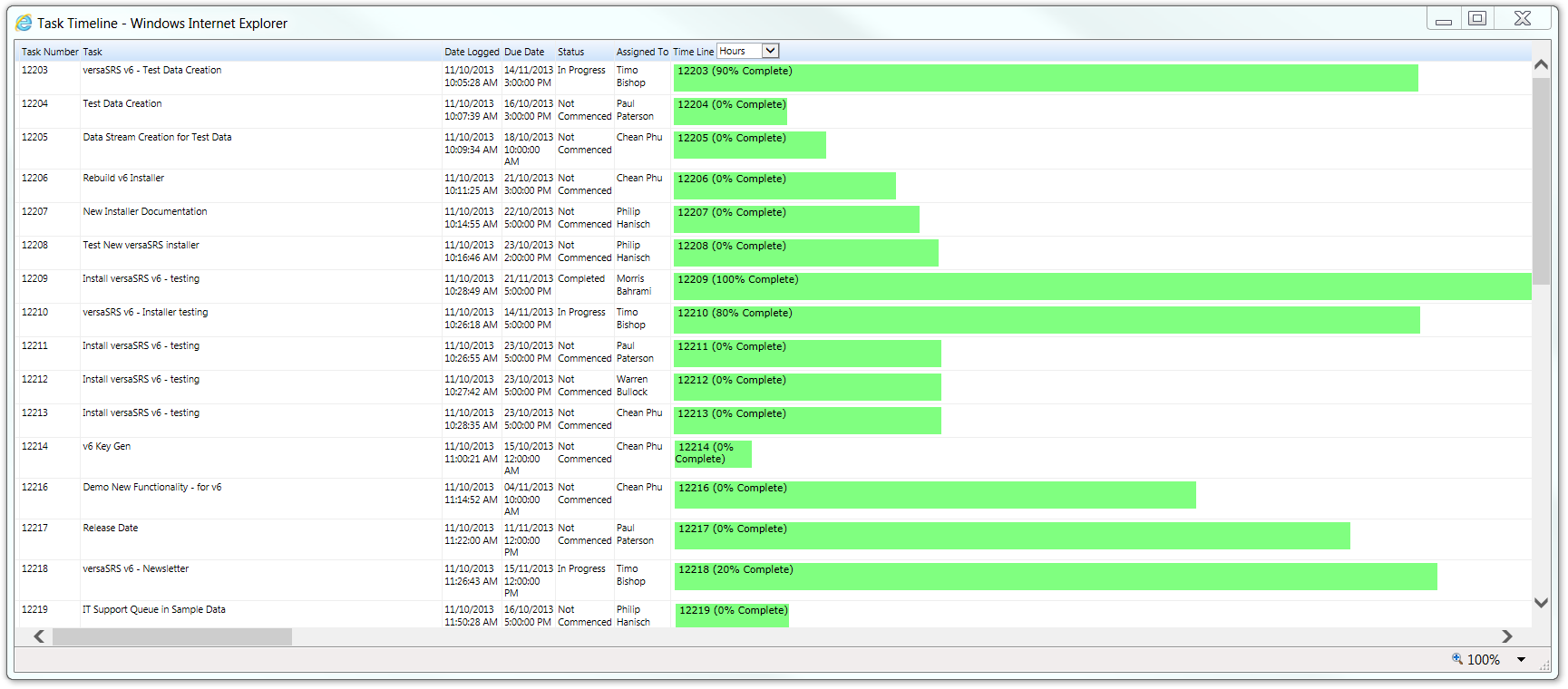Click the vertical scrollbar thumb
Screen dimensions: 1568x689
pyautogui.click(x=1540, y=181)
